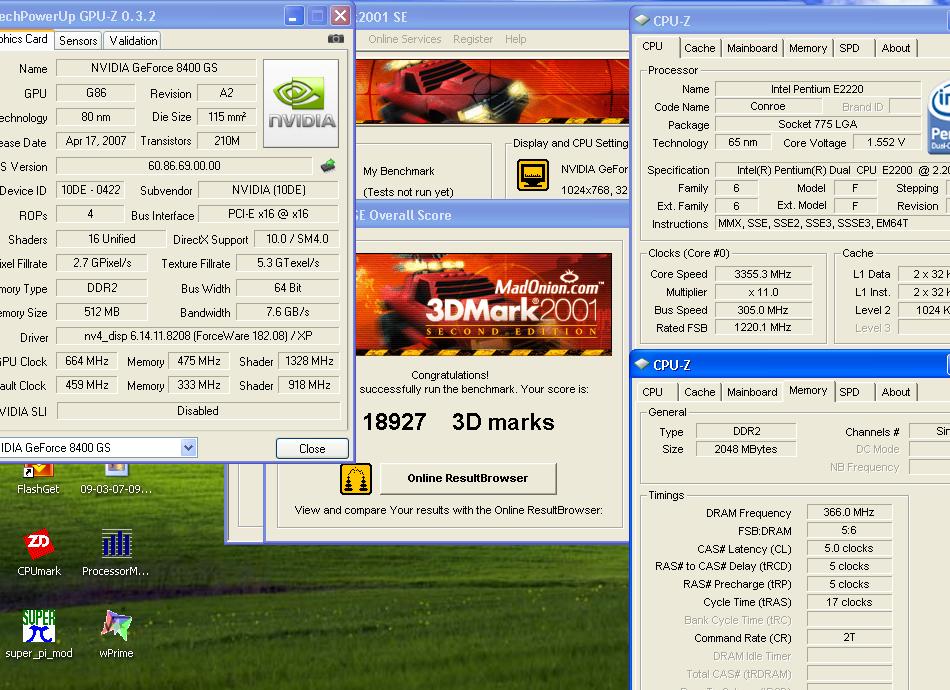Select the 09-03-07-09 desktop file icon
950x690 pixels.
pos(116,479)
